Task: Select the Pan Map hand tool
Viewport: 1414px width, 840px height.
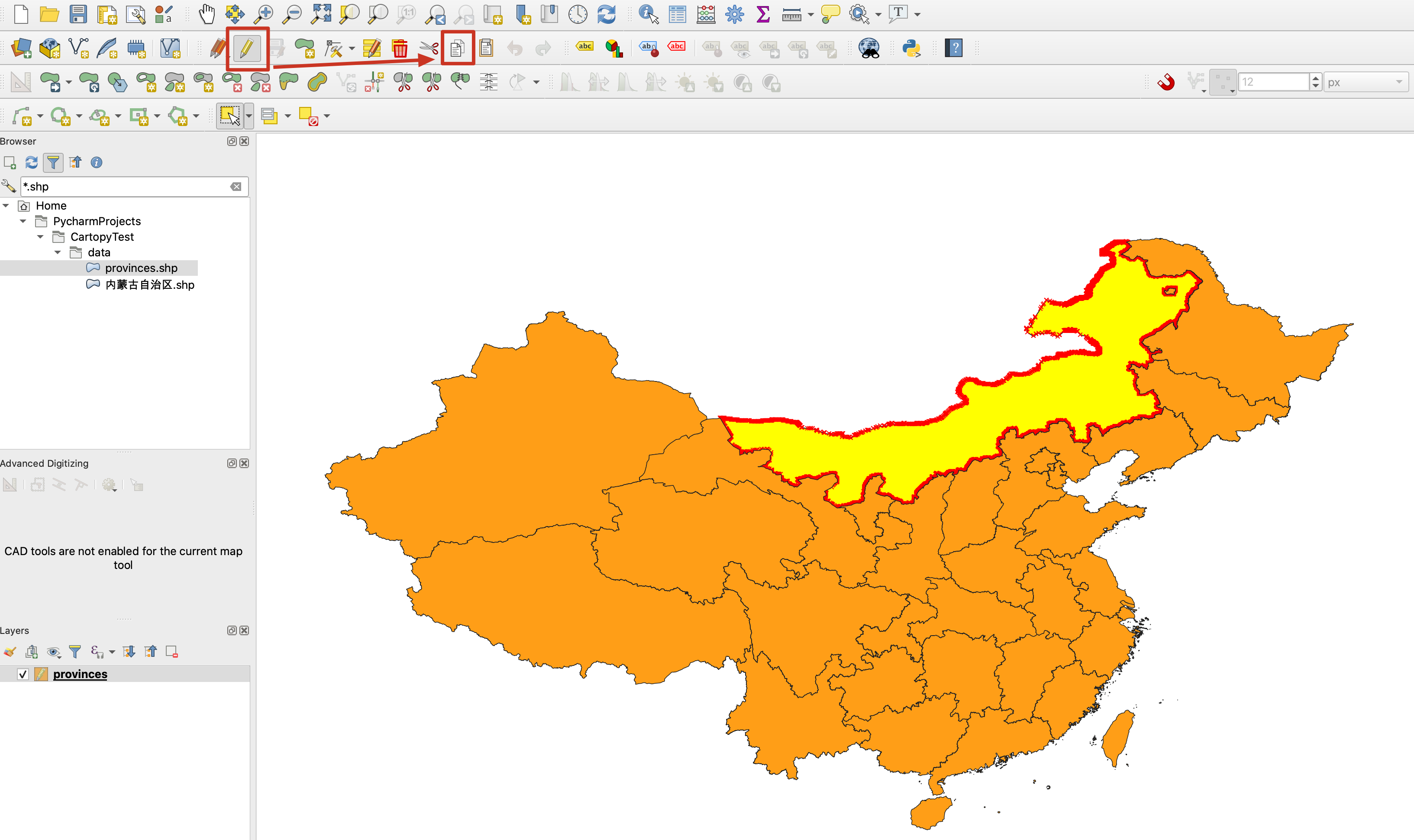Action: coord(207,14)
